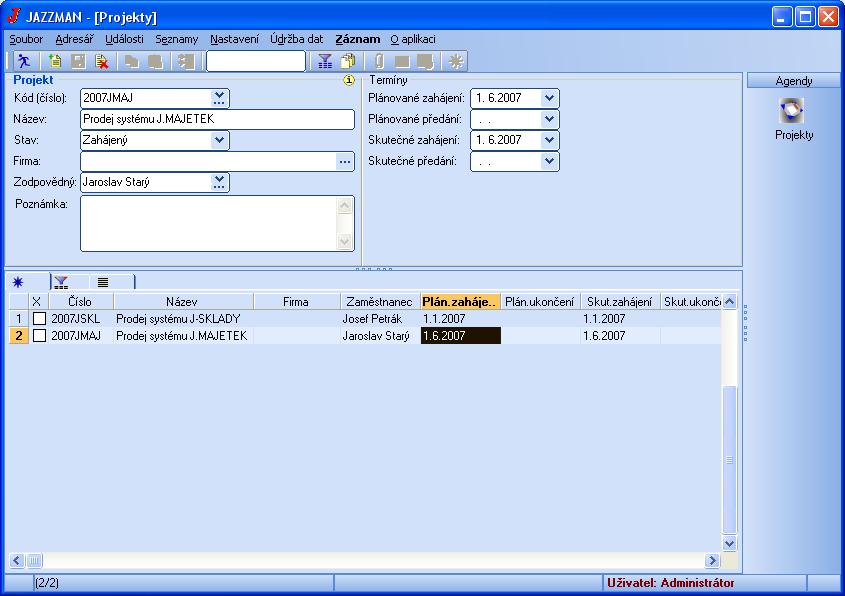Viewport: 845px width, 596px height.
Task: Click into the Název text field
Action: (217, 119)
